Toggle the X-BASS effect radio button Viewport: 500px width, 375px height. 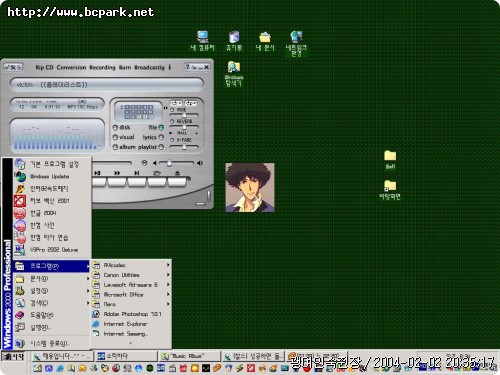click(172, 140)
